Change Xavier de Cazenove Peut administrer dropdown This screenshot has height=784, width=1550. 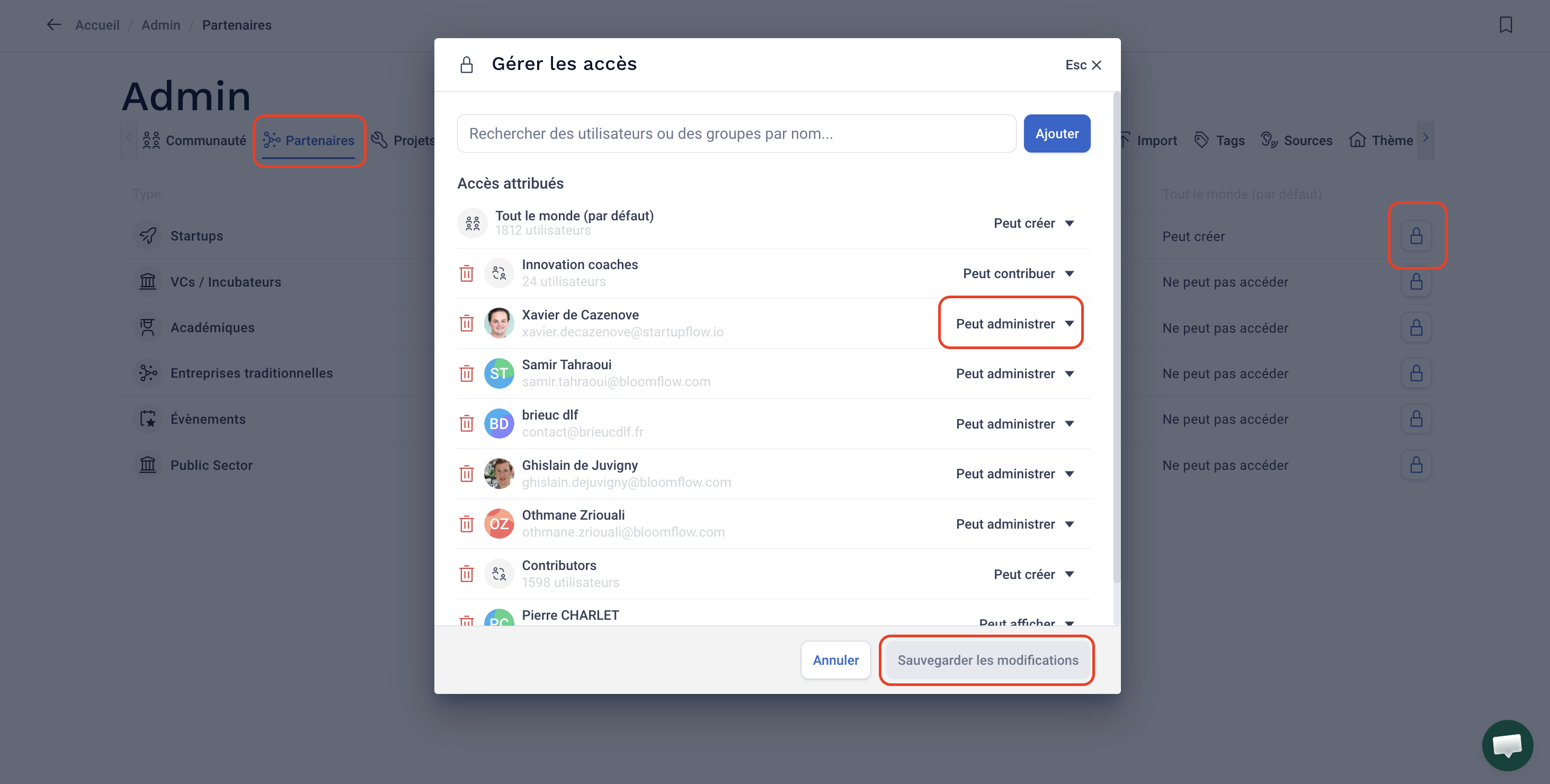[x=1014, y=324]
